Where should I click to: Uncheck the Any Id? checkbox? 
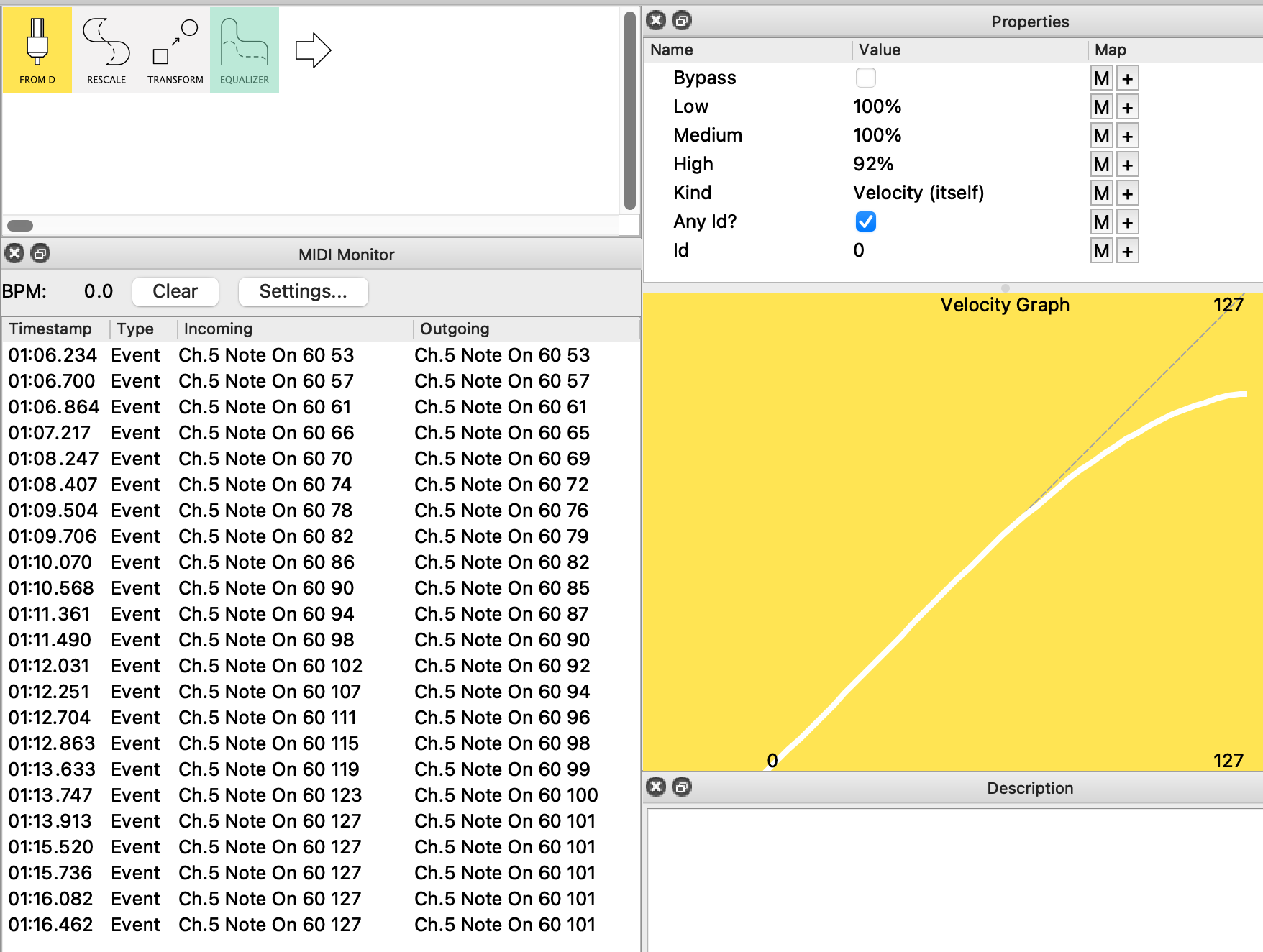tap(865, 221)
